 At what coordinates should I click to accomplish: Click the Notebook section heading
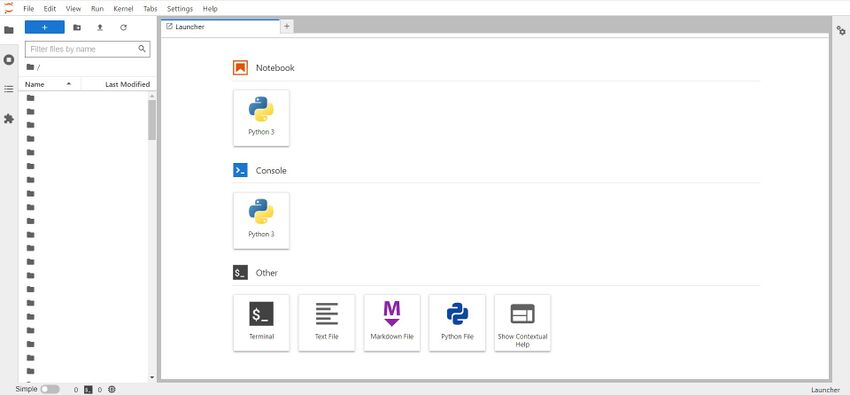(275, 68)
